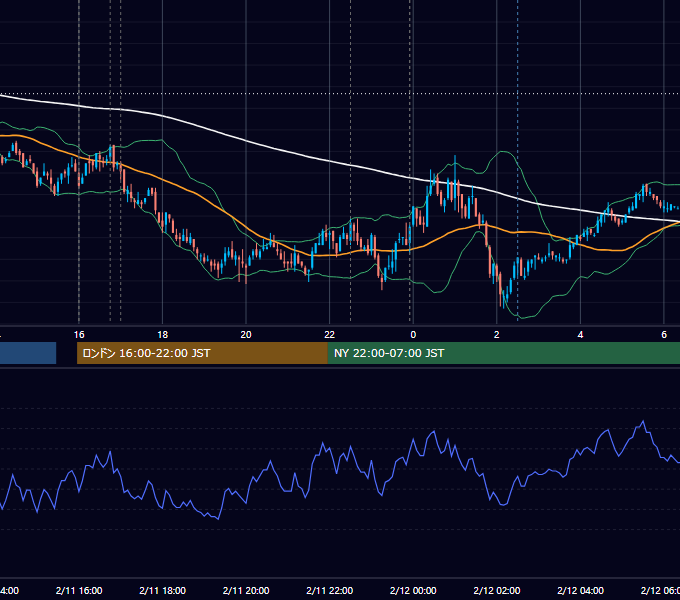Click the 2/11 16:00 date label
This screenshot has height=600, width=680.
pyautogui.click(x=79, y=590)
